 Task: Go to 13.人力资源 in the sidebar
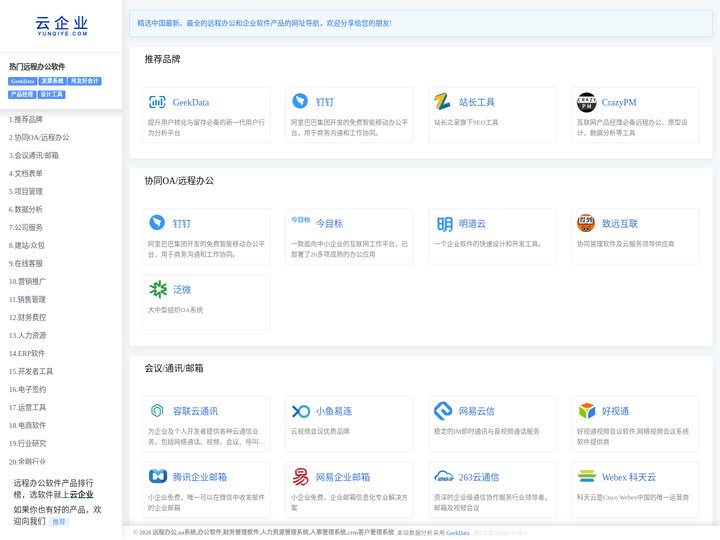pyautogui.click(x=27, y=335)
